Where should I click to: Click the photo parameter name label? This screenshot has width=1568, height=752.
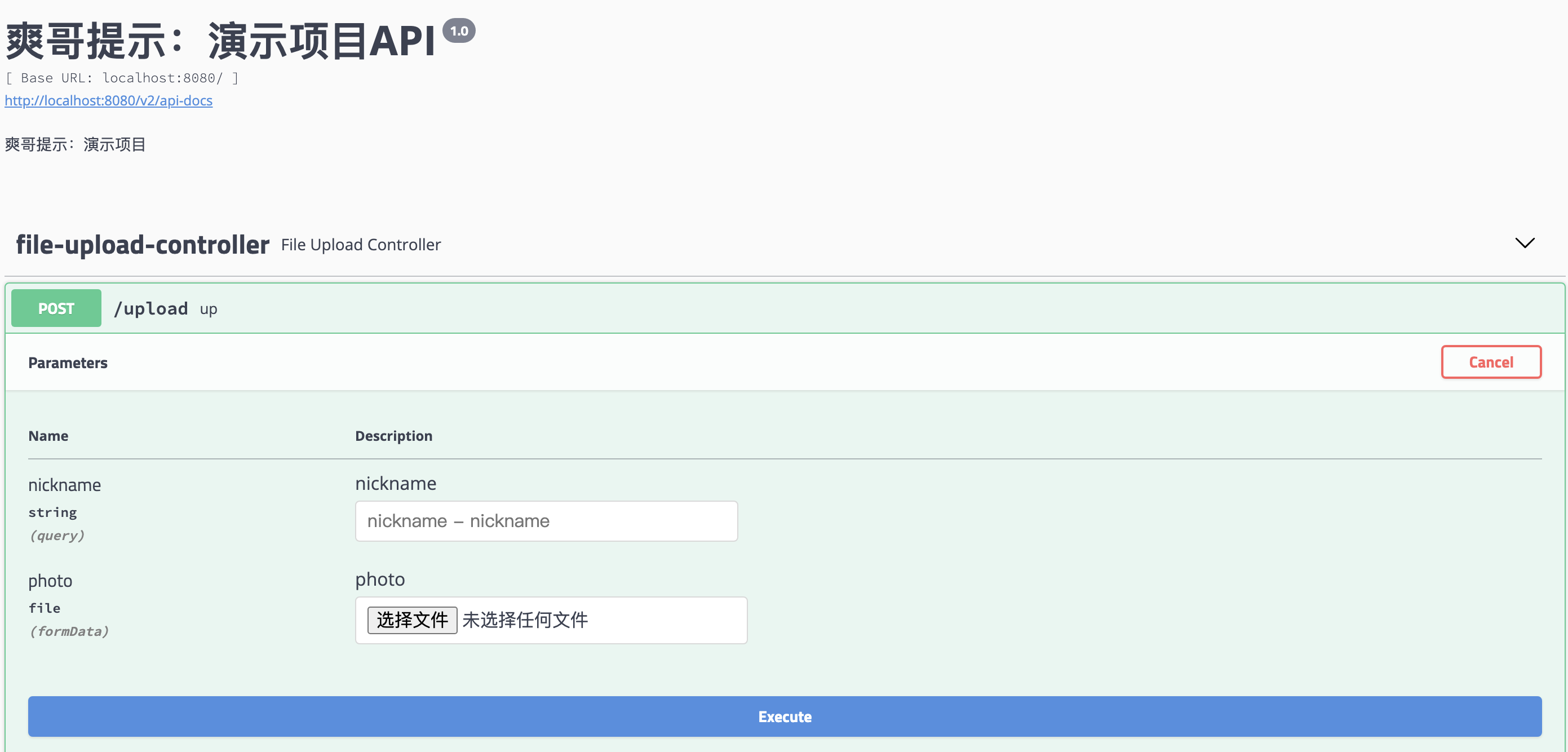point(50,581)
